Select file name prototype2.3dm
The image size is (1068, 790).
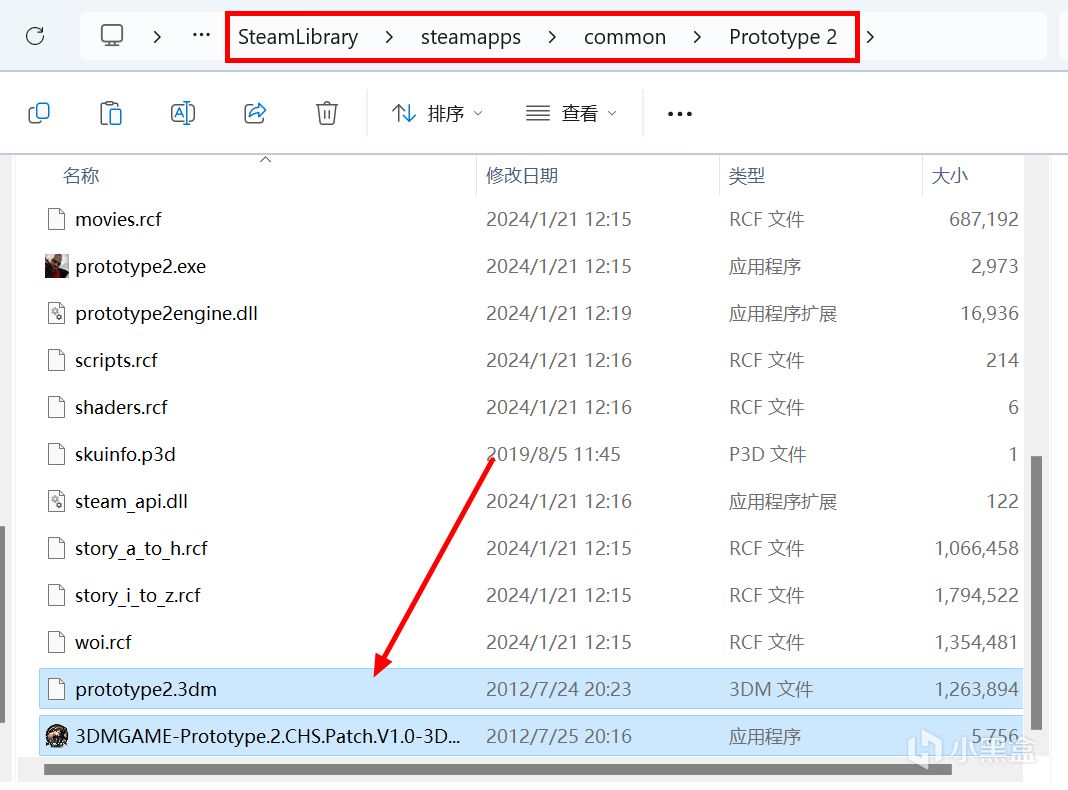tap(146, 689)
